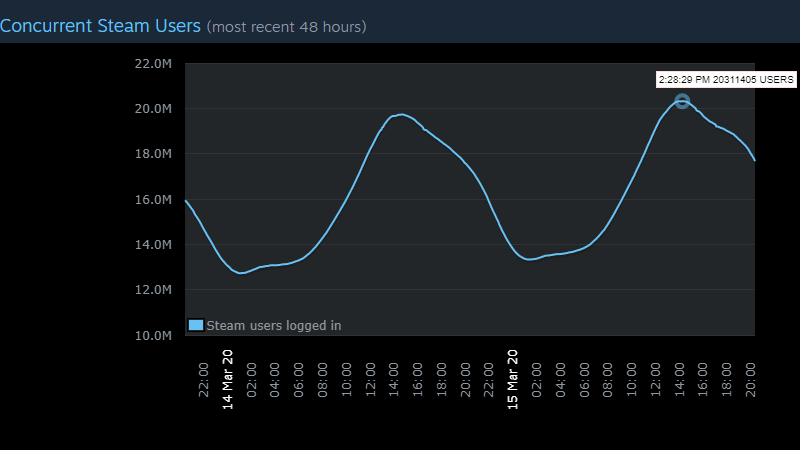Click the 22.0M y-axis label
Viewport: 800px width, 450px height.
pos(153,64)
